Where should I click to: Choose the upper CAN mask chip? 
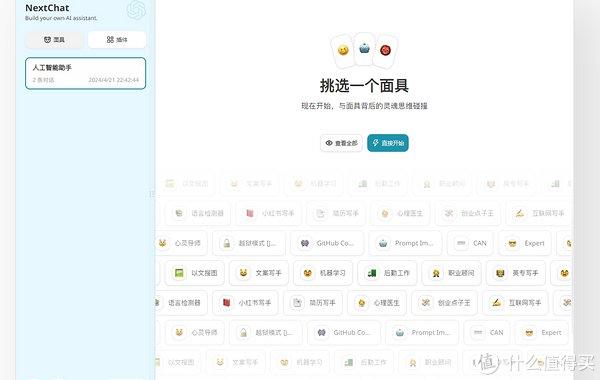(x=470, y=243)
